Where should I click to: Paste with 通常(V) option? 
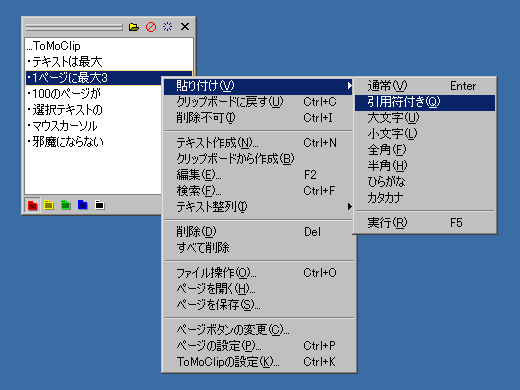[x=425, y=86]
